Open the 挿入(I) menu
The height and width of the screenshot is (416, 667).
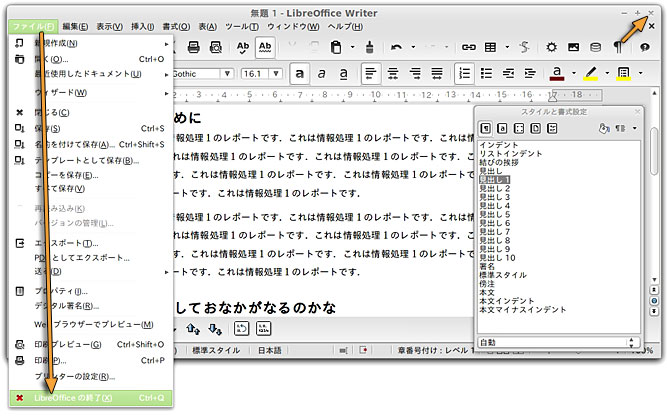click(143, 26)
